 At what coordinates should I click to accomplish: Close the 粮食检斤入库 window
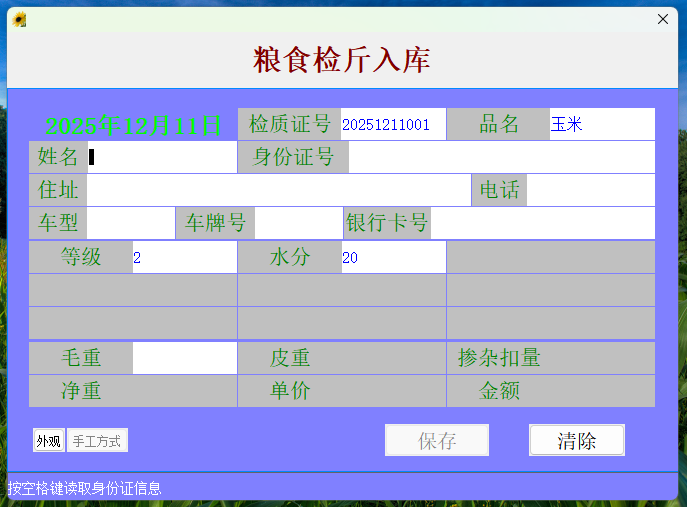[x=662, y=19]
